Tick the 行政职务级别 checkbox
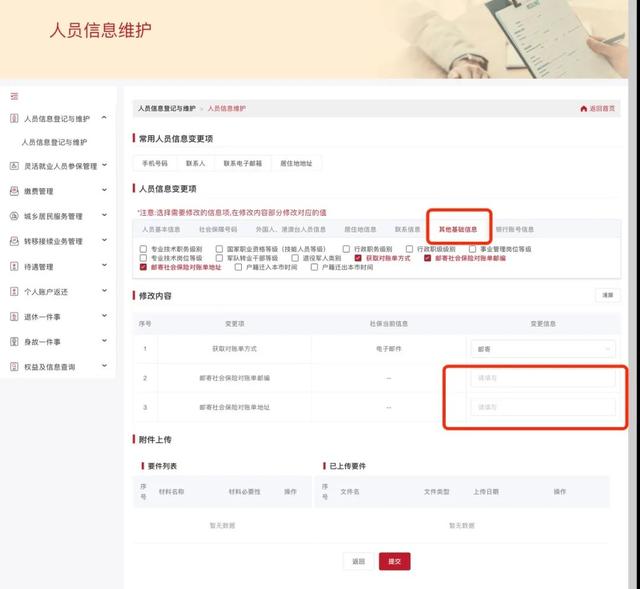Image resolution: width=640 pixels, height=589 pixels. coord(346,249)
